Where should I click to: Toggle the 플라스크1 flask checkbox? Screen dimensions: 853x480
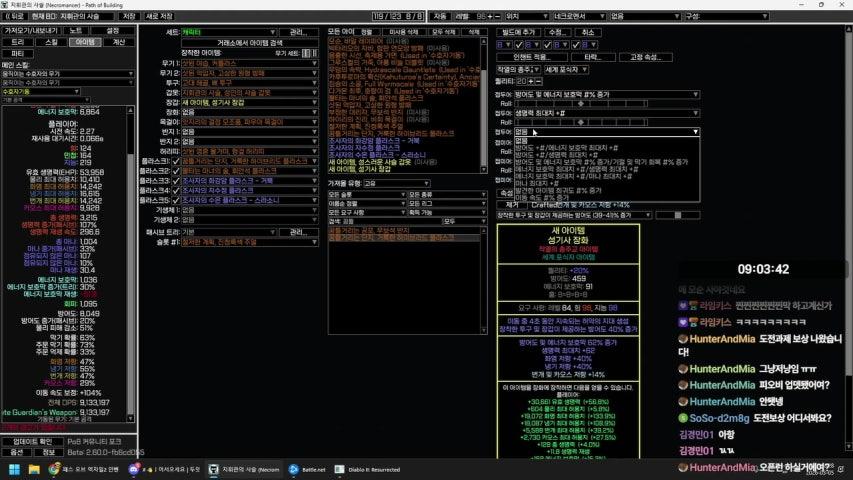[x=176, y=160]
